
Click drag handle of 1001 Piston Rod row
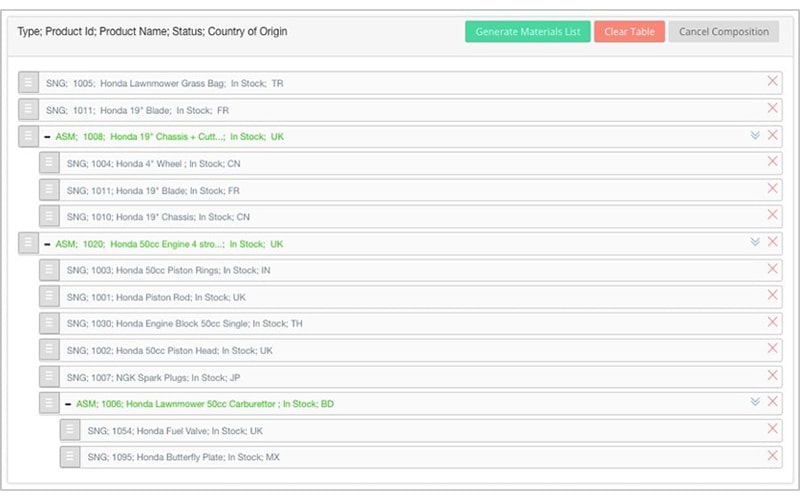(x=49, y=296)
